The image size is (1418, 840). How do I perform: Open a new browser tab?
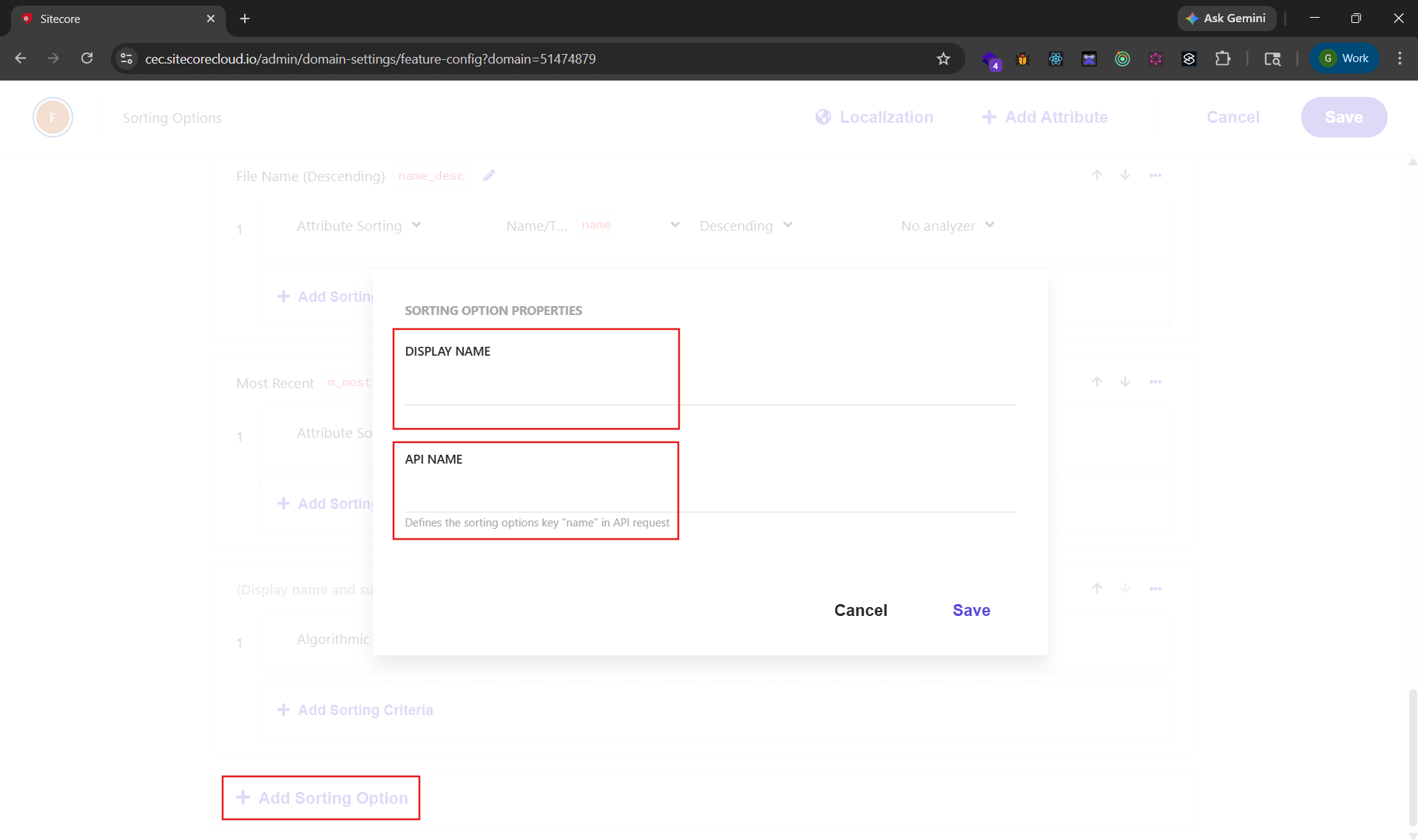tap(245, 18)
